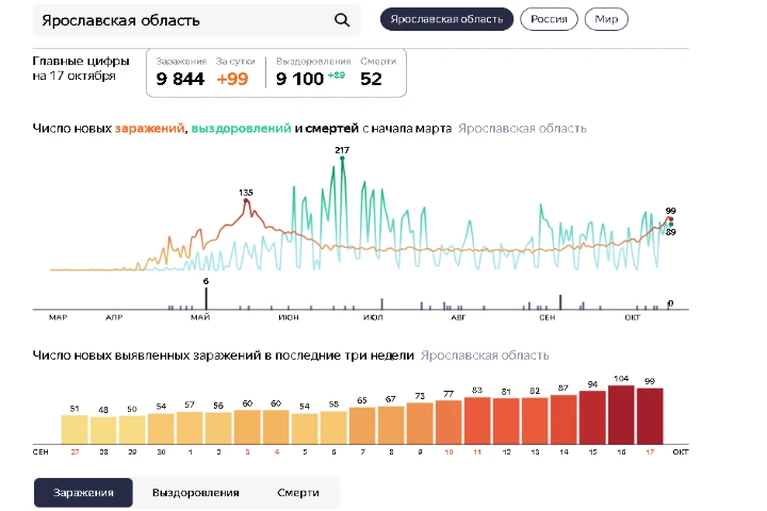Click the orange word заражений in chart title
This screenshot has height=511, width=767.
150,128
